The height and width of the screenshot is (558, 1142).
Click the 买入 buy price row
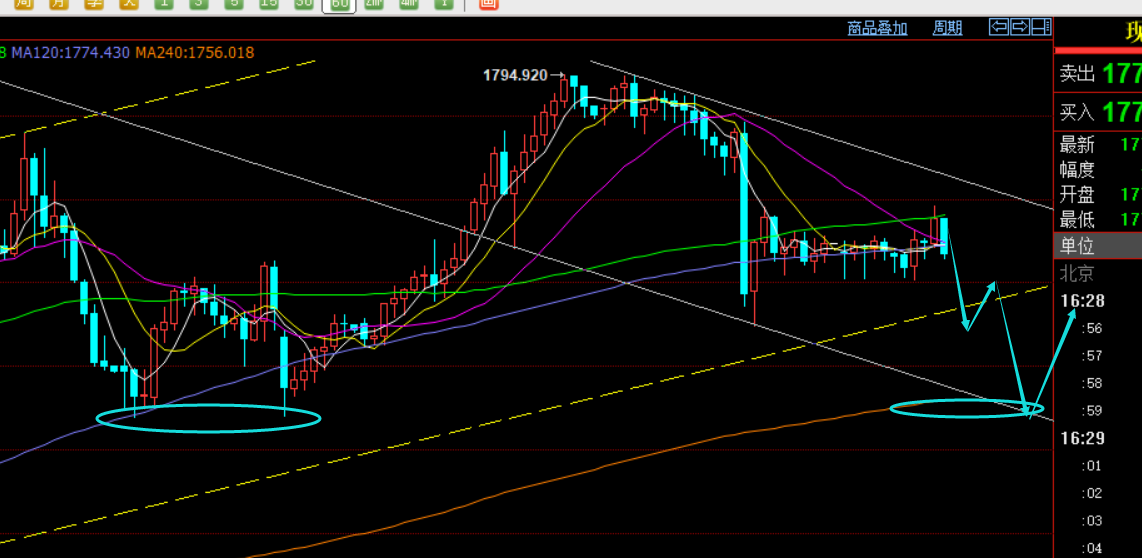[x=1098, y=111]
